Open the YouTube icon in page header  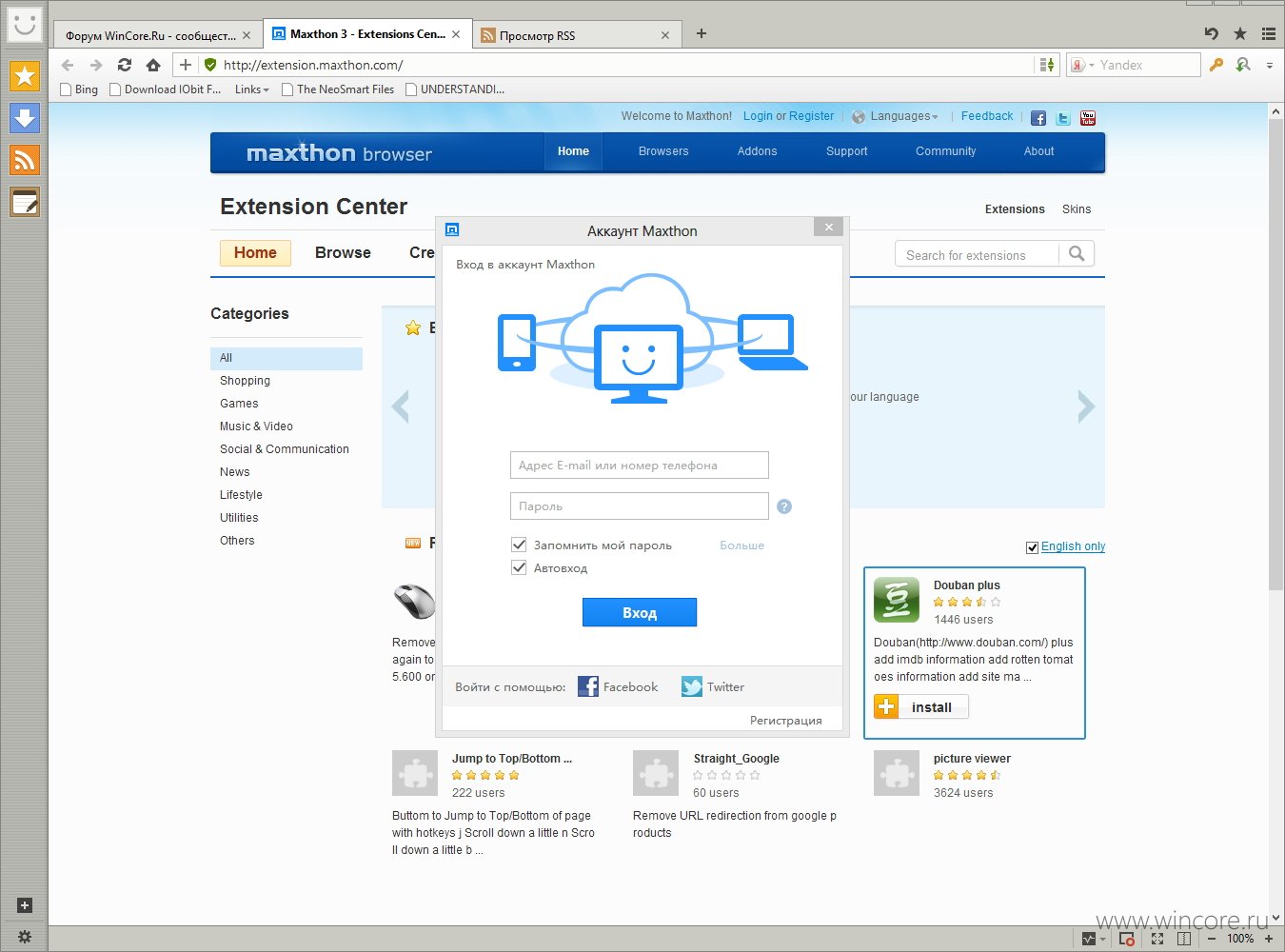pos(1088,118)
